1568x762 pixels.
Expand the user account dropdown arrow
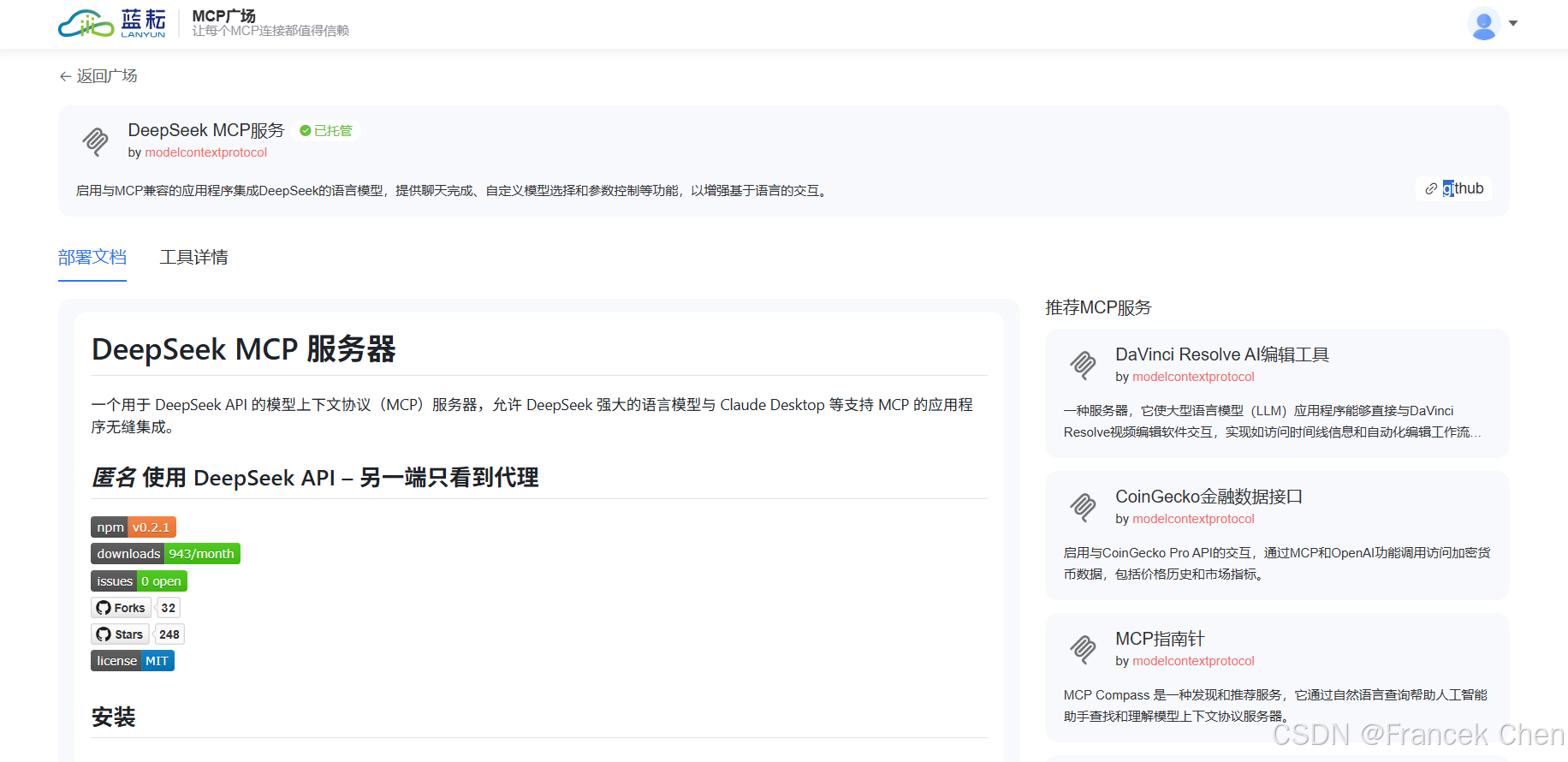click(x=1513, y=23)
